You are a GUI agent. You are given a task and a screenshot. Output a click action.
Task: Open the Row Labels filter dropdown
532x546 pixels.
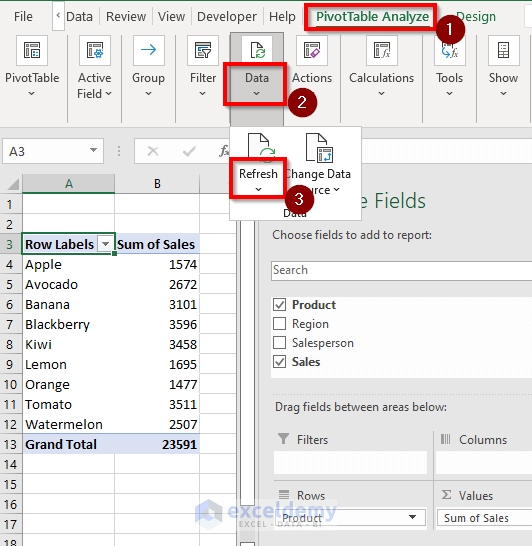pos(105,244)
